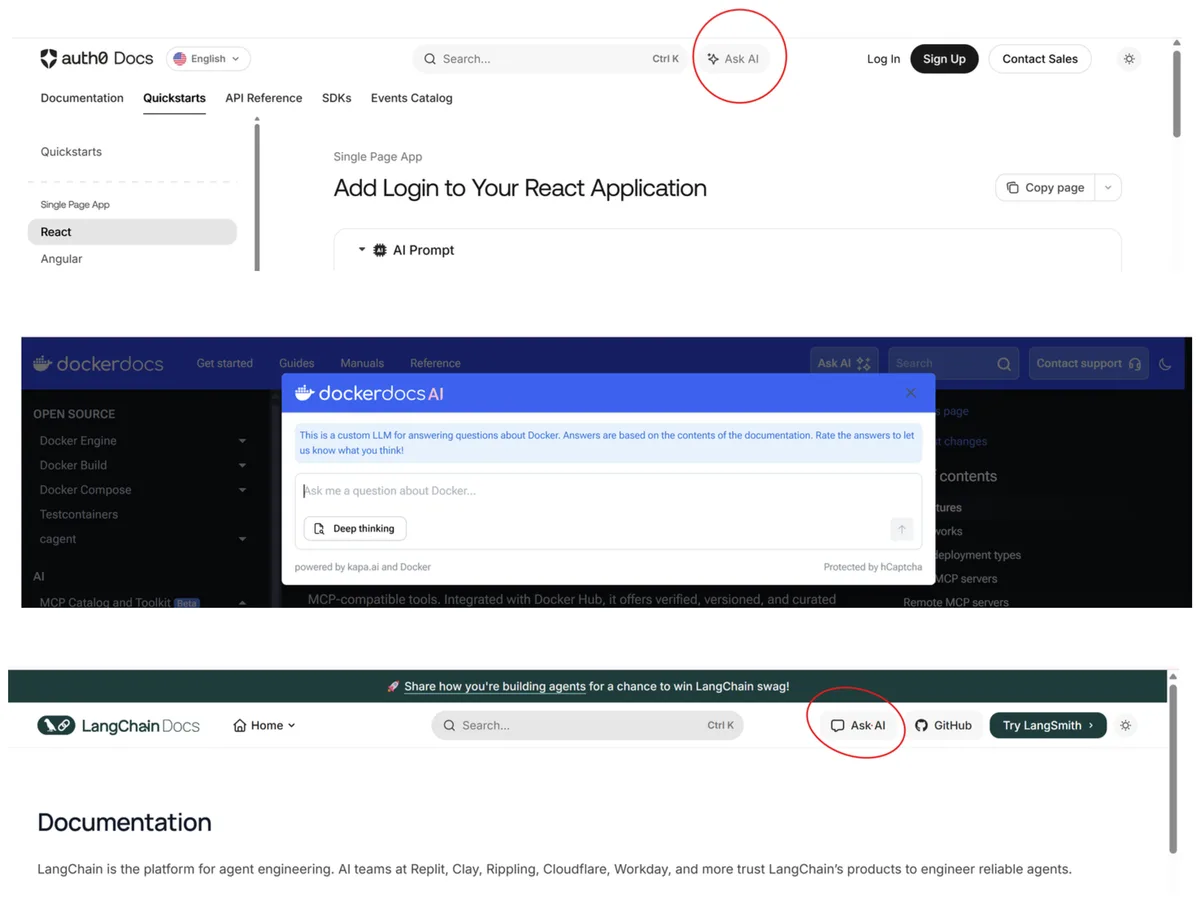The width and height of the screenshot is (1200, 901).
Task: Click the send arrow in Docker AI
Action: coord(901,529)
